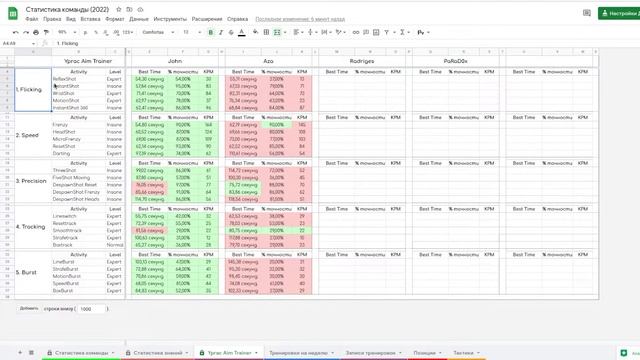The image size is (640, 360).
Task: Select the Rodriges header cell
Action: (x=362, y=61)
